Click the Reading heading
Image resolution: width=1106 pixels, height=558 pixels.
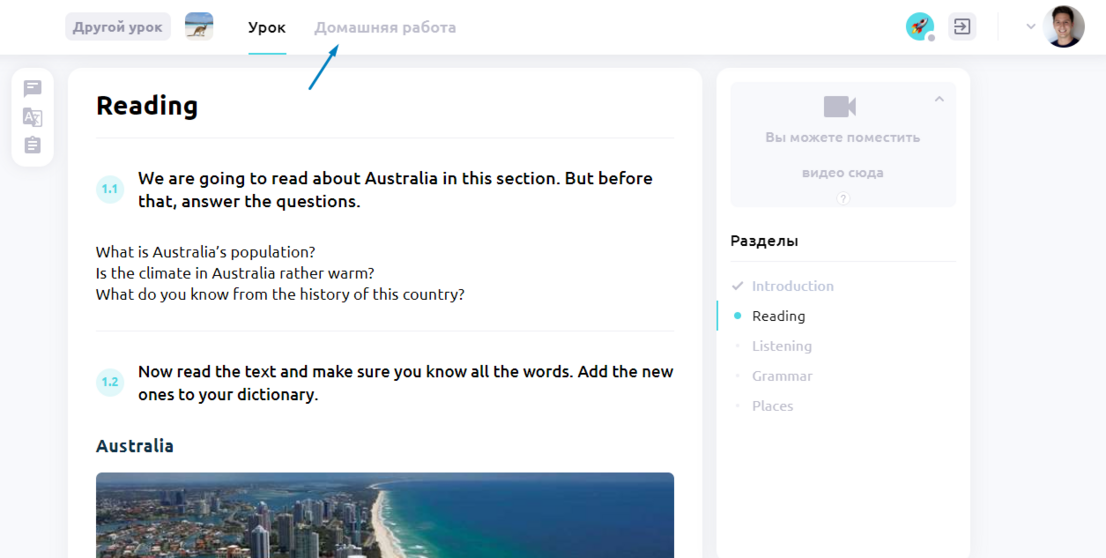point(147,106)
